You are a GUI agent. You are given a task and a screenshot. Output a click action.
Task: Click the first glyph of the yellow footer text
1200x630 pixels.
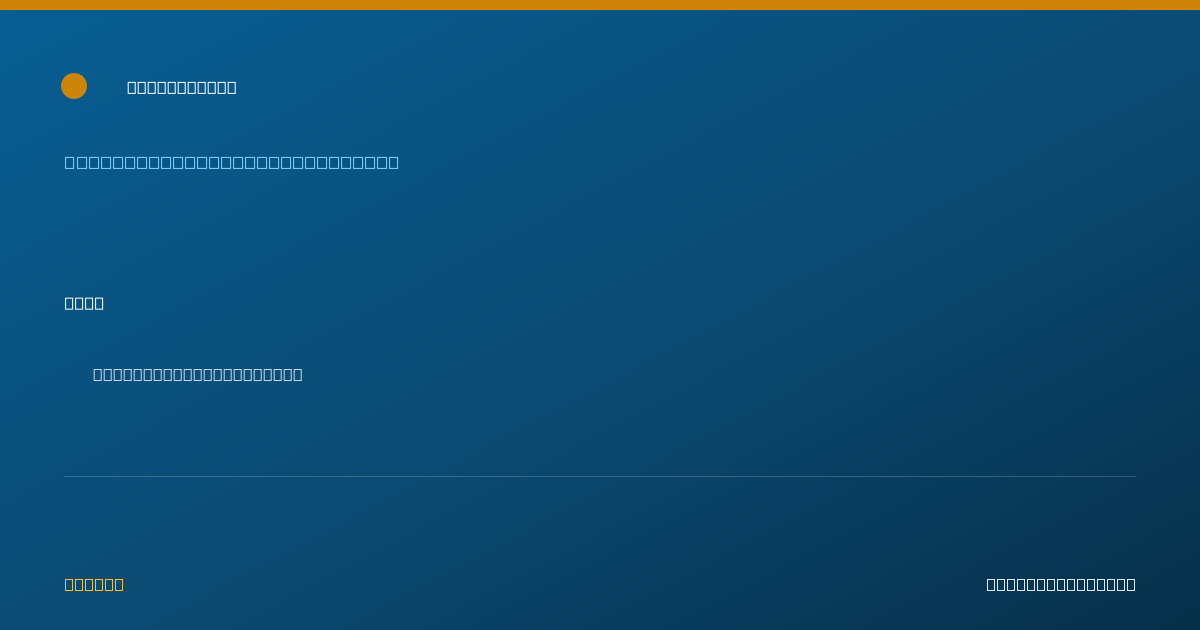(x=69, y=584)
